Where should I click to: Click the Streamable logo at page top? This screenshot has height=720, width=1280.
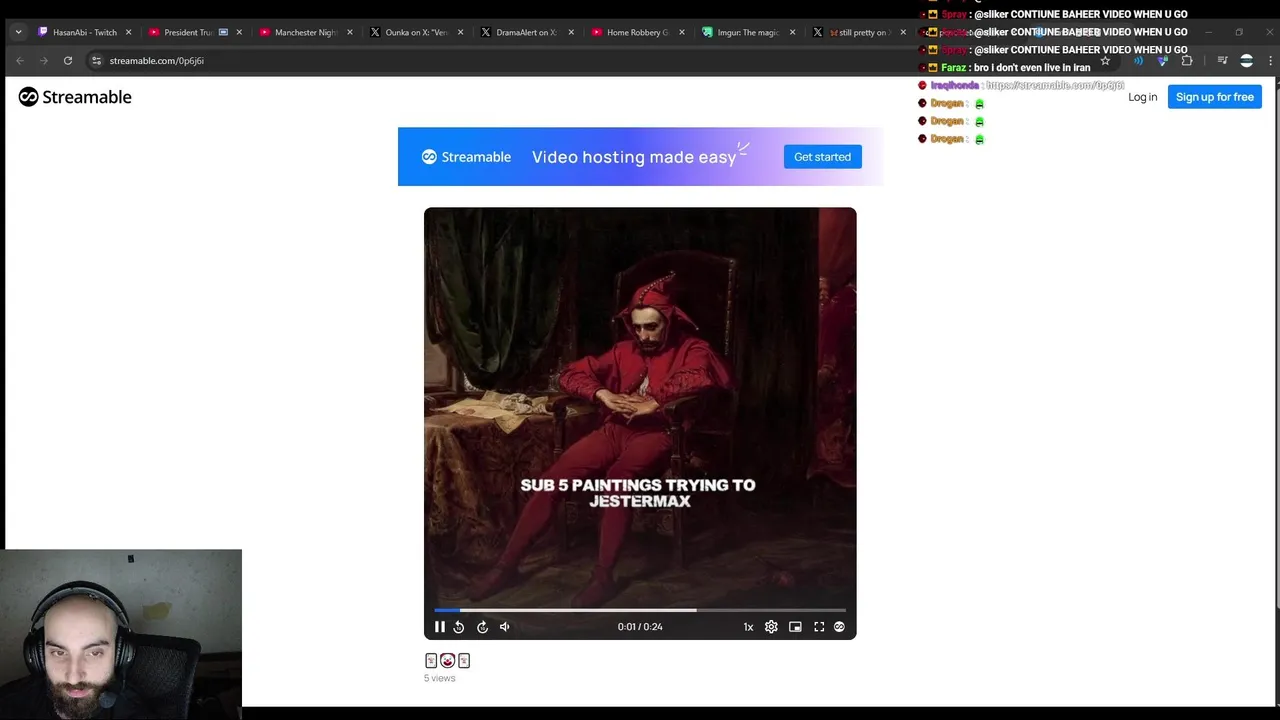[x=75, y=97]
